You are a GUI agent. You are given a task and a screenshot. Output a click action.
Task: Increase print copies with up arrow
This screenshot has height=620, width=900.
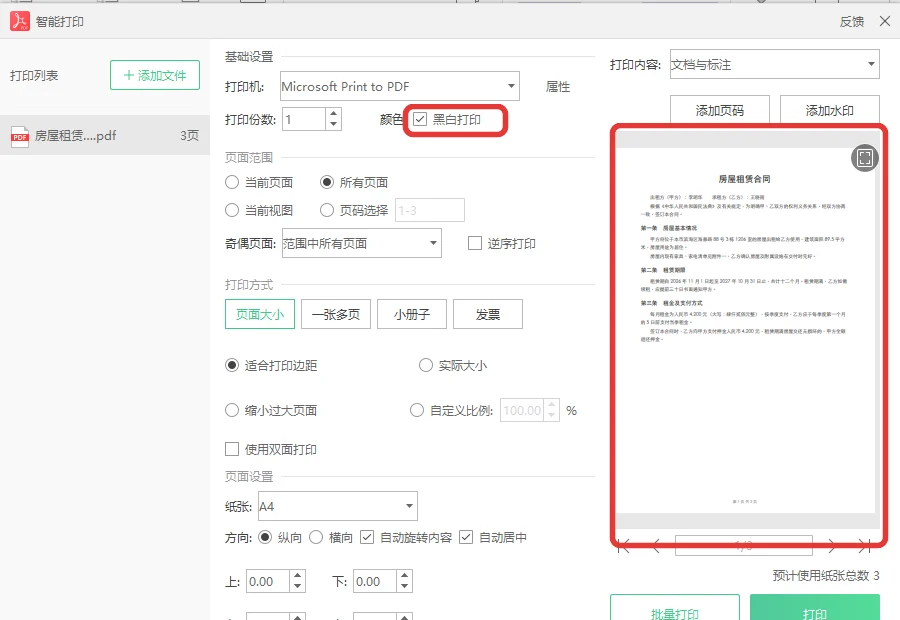333,114
